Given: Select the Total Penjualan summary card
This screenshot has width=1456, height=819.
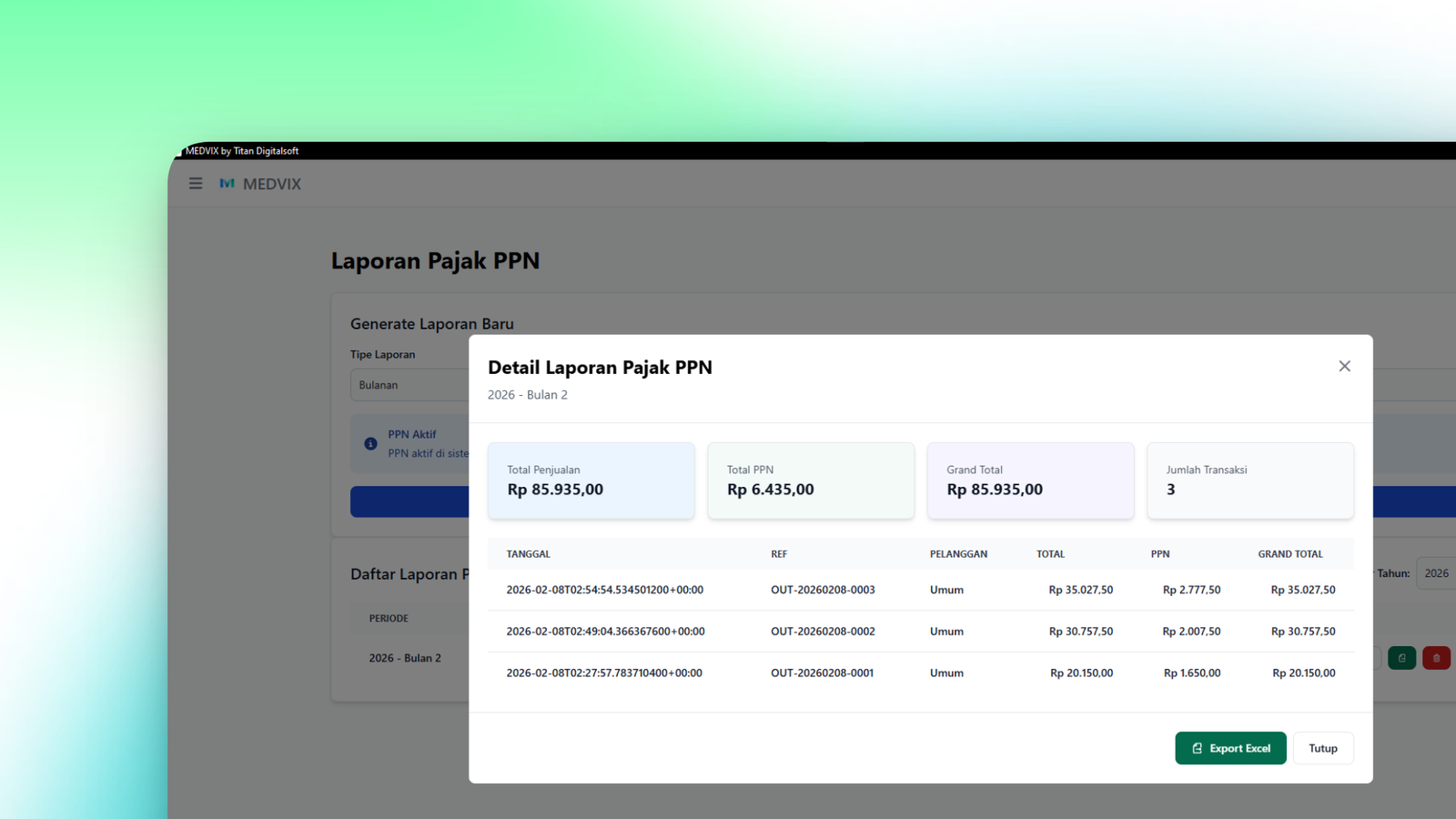Looking at the screenshot, I should coord(591,480).
